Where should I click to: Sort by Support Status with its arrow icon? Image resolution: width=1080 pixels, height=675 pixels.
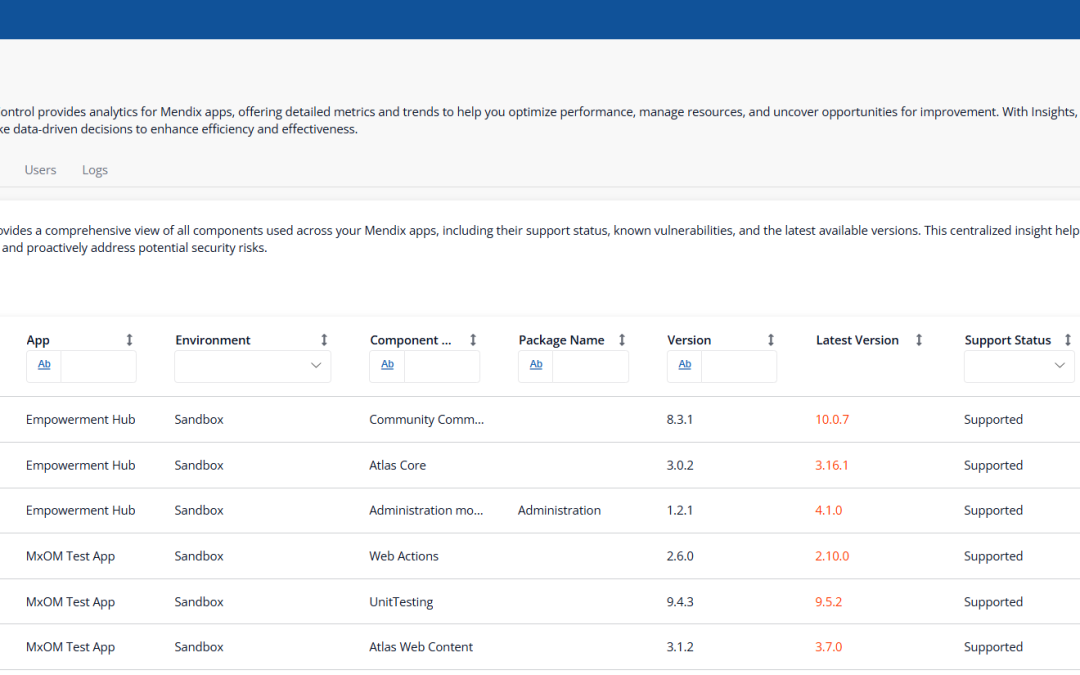[1068, 340]
